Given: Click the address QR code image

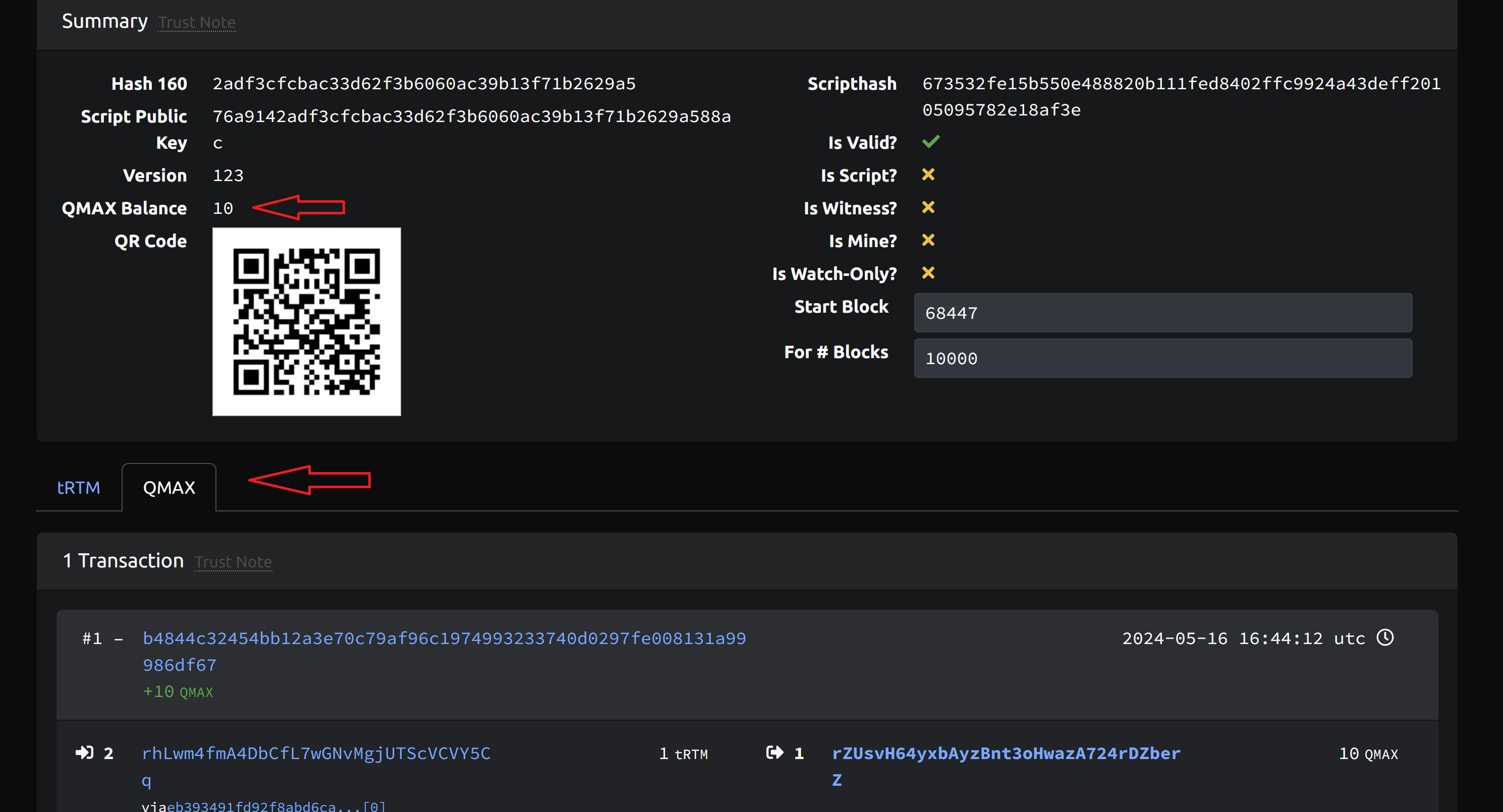Looking at the screenshot, I should coord(306,321).
